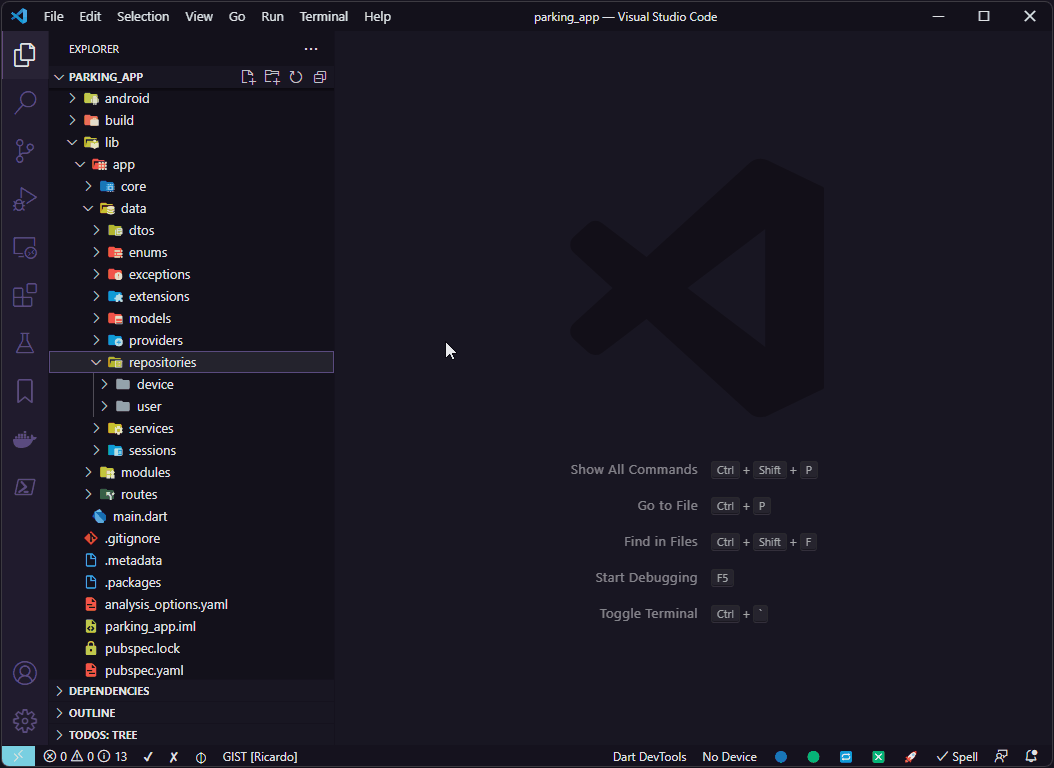Click the remote window indicator in status bar
This screenshot has height=768, width=1054.
[18, 757]
